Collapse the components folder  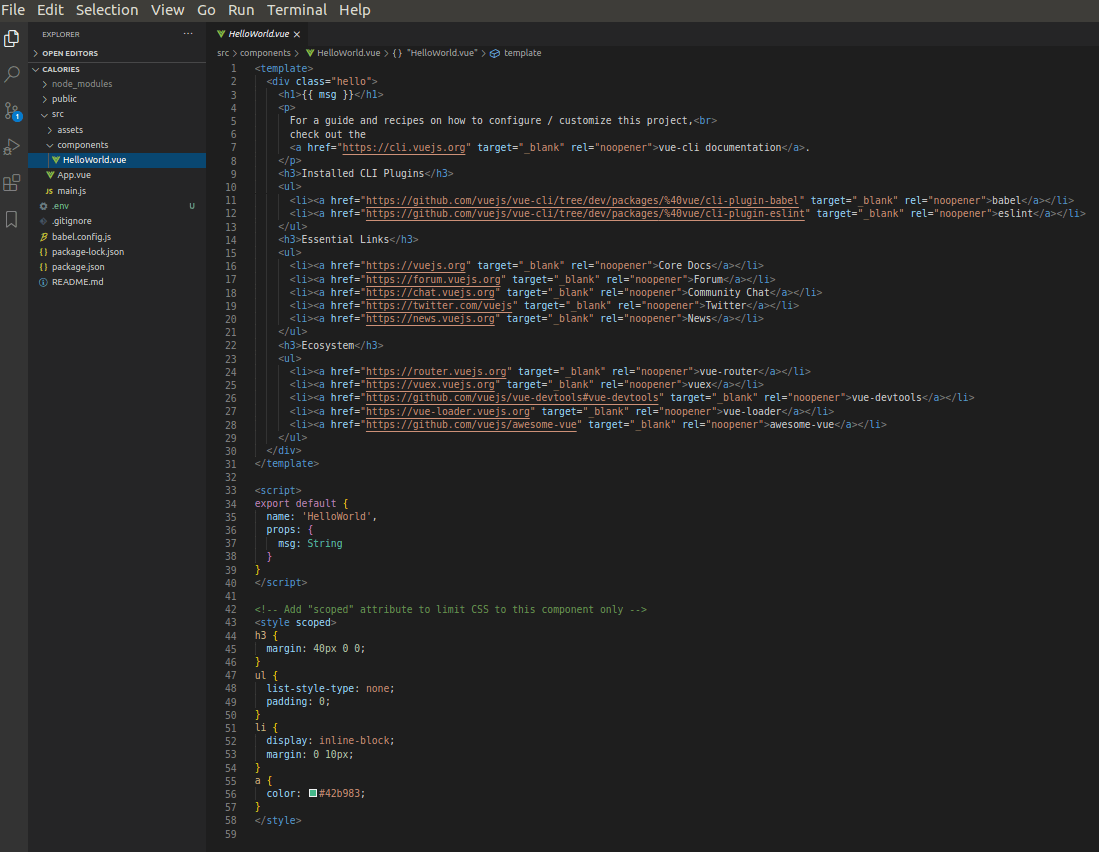point(50,145)
